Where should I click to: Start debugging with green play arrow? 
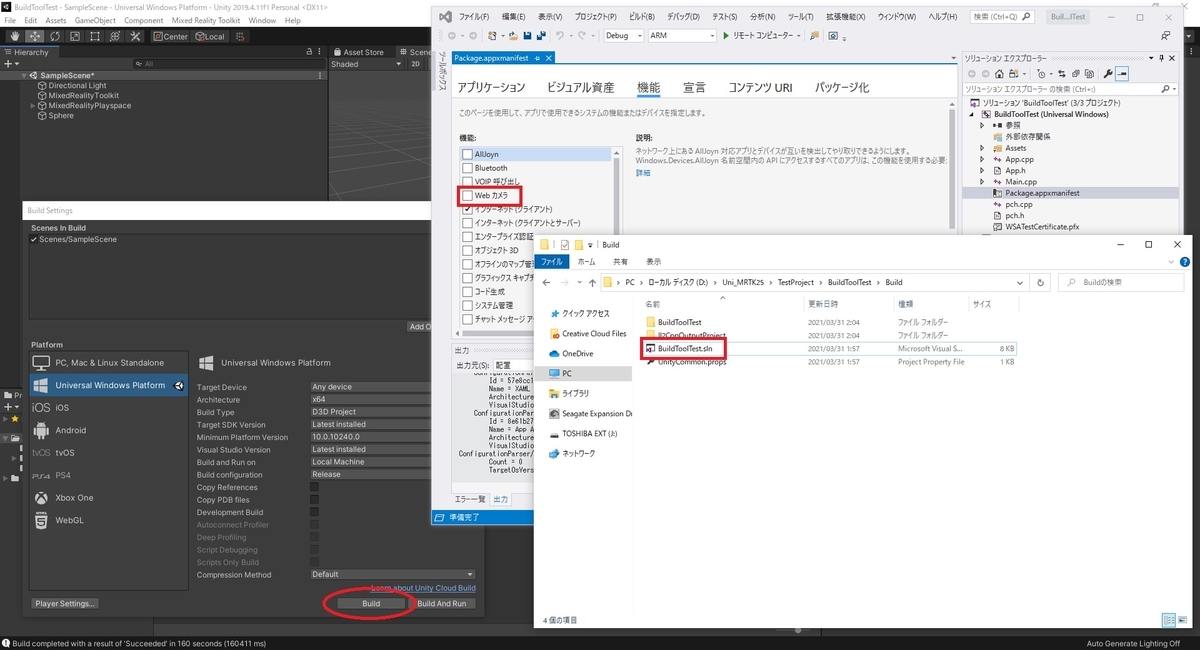click(x=726, y=35)
